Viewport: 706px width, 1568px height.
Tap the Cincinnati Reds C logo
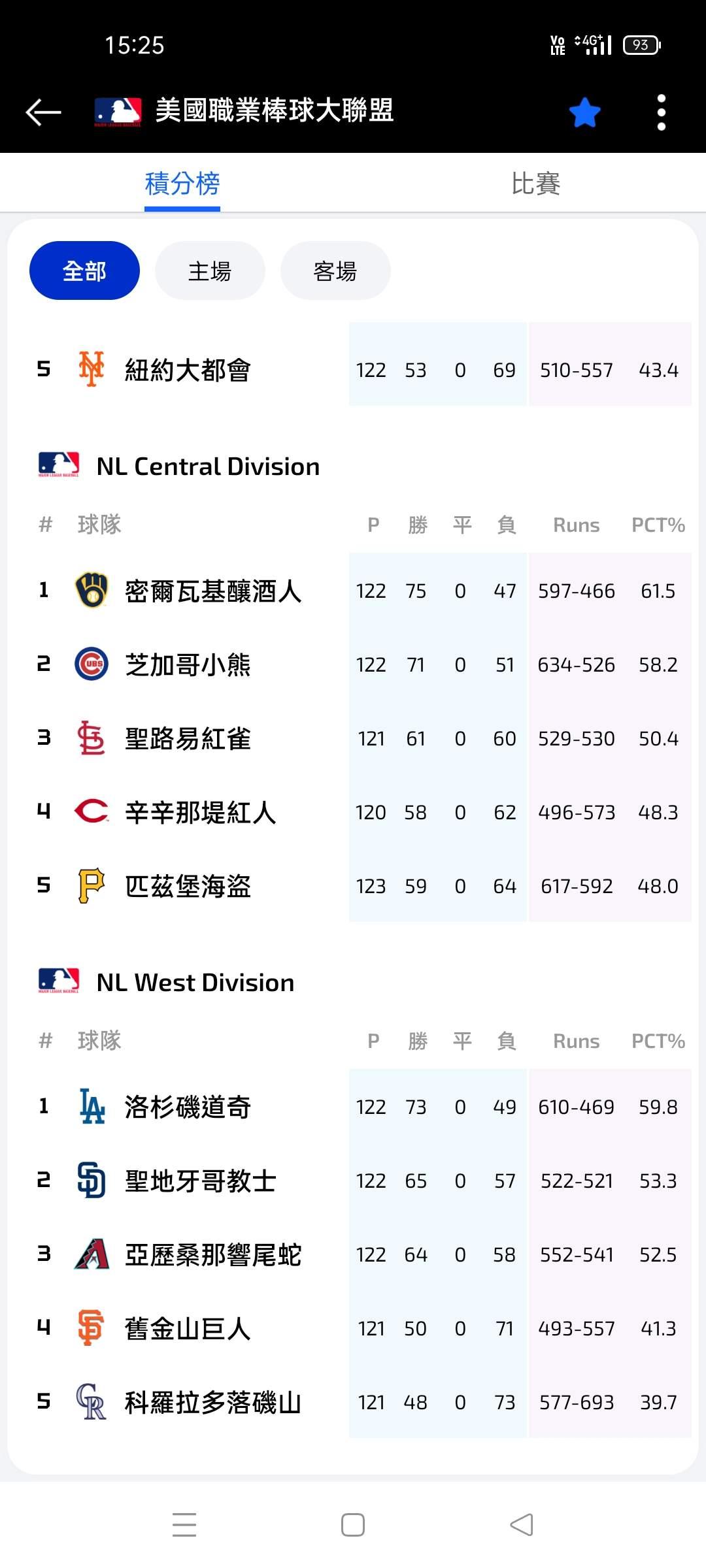click(x=92, y=811)
